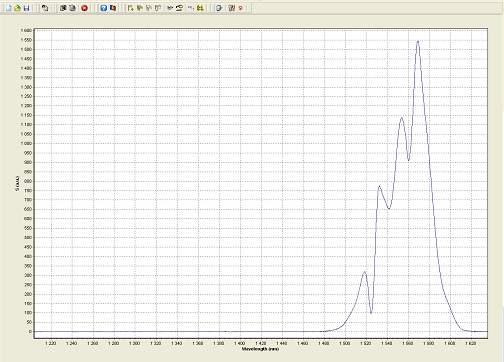Click the rightmost red pin icon
This screenshot has height=362, width=504.
click(241, 8)
